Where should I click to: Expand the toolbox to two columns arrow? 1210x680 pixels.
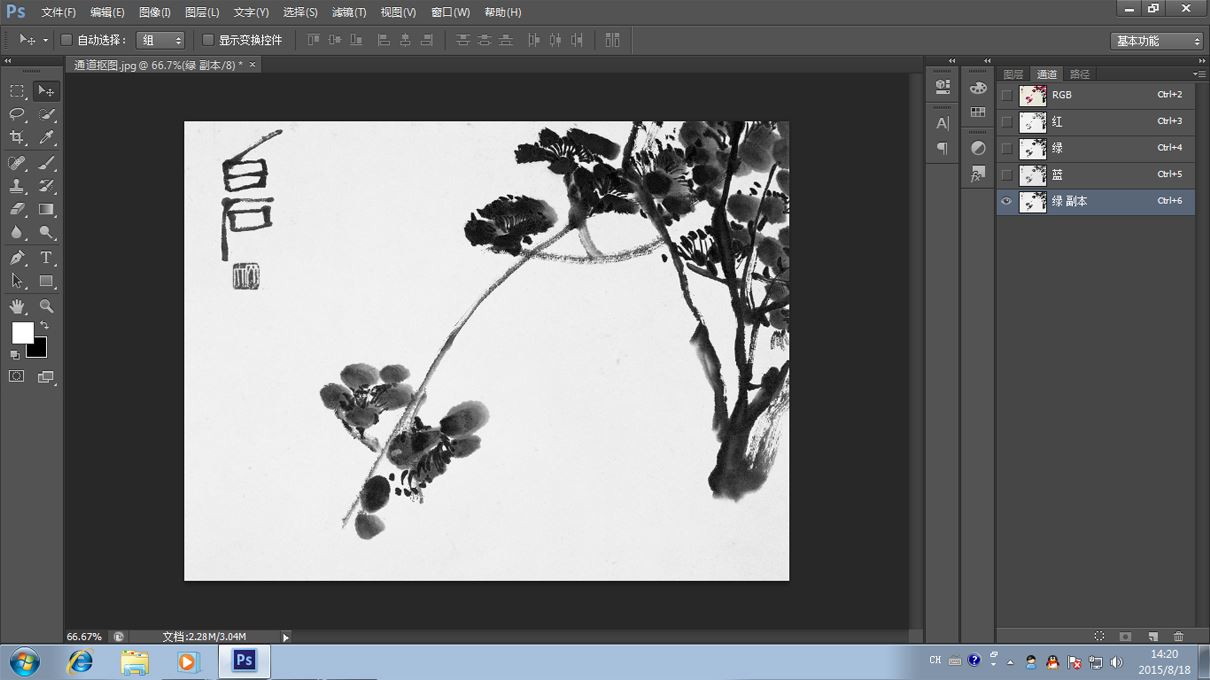[x=9, y=60]
